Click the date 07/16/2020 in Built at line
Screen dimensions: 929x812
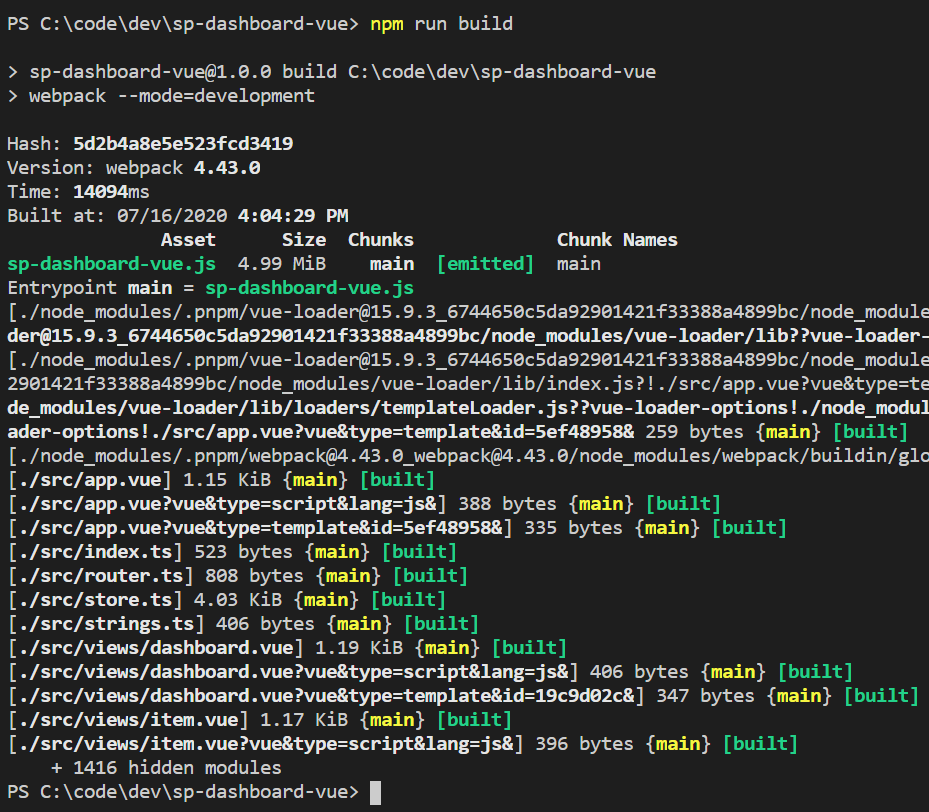click(x=172, y=216)
